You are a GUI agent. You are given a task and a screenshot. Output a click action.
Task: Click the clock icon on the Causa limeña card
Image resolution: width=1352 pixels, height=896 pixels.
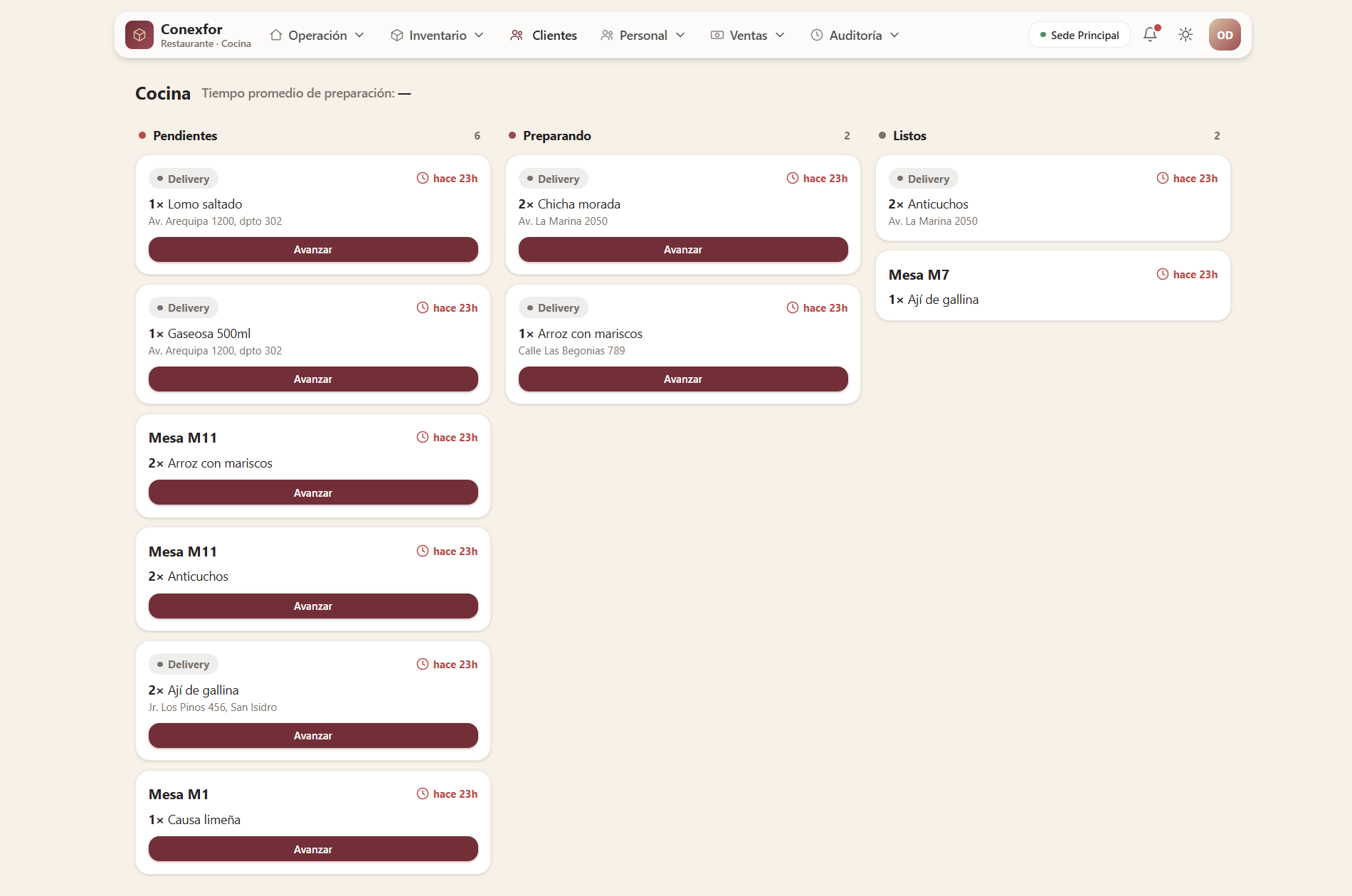click(x=423, y=794)
